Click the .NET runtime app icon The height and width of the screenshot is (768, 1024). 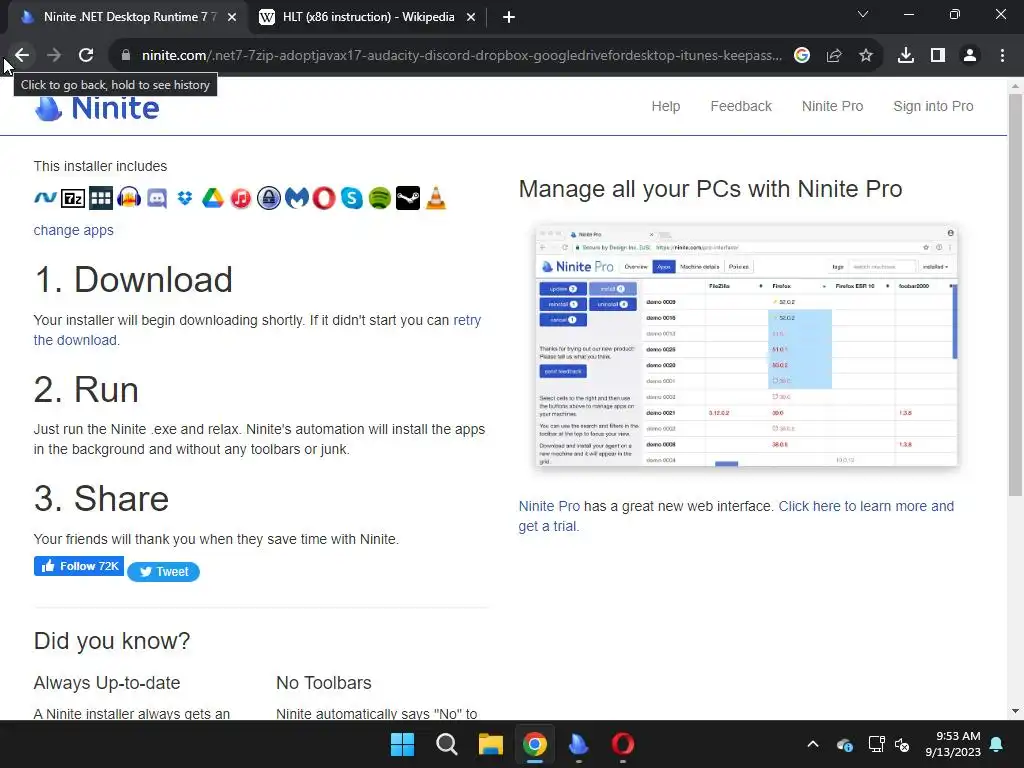[x=45, y=197]
